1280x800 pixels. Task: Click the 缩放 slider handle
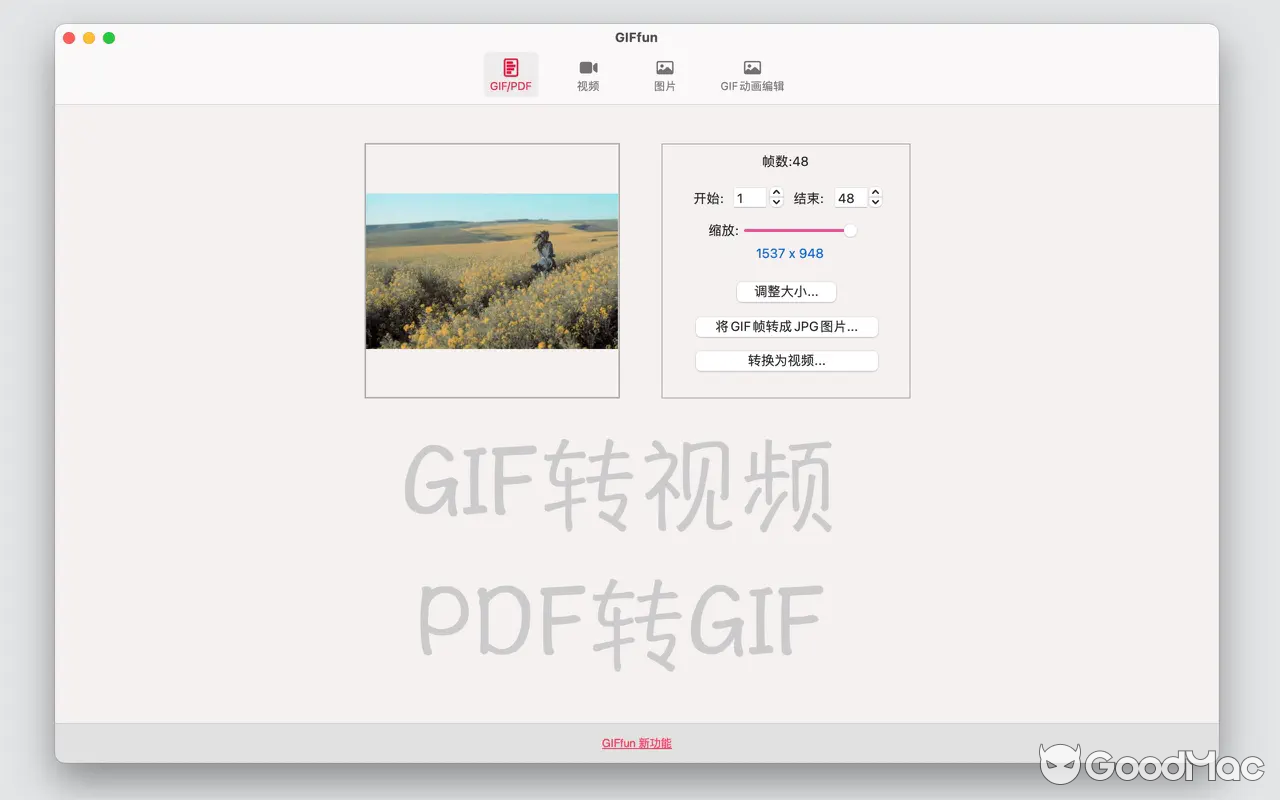(x=849, y=230)
